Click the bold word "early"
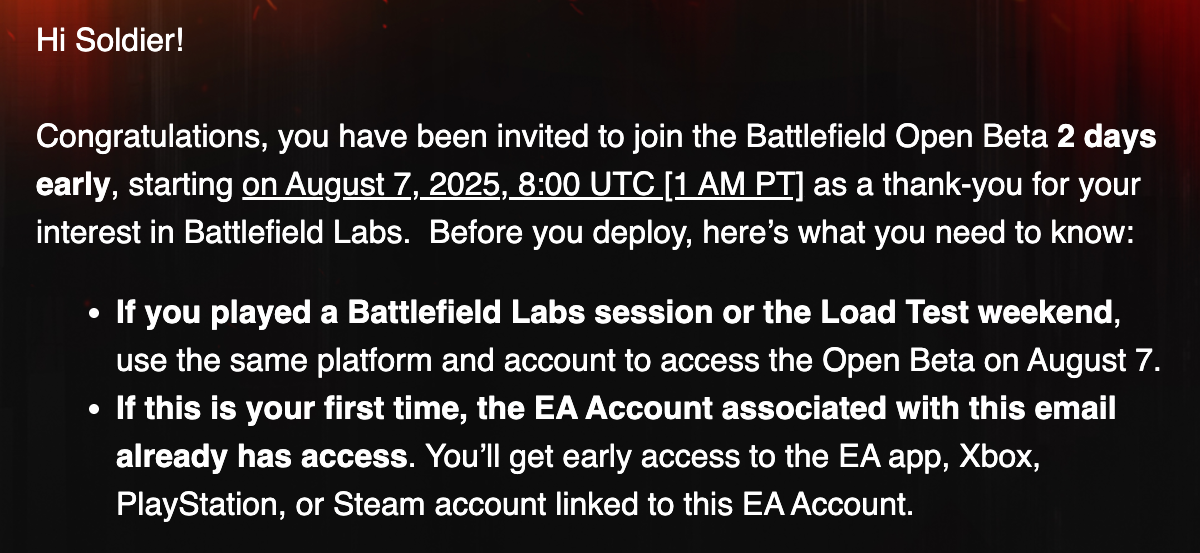This screenshot has width=1200, height=553. pos(73,185)
